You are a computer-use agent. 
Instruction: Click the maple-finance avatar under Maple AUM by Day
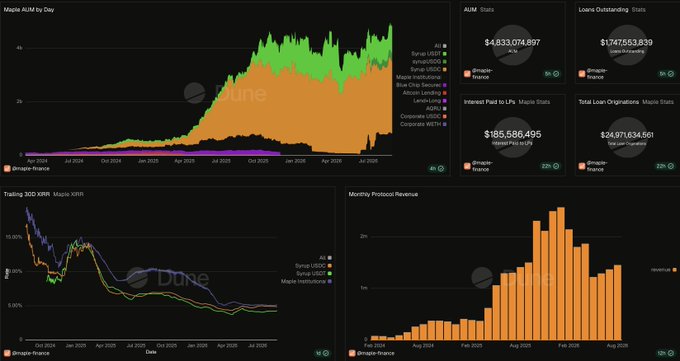click(7, 168)
